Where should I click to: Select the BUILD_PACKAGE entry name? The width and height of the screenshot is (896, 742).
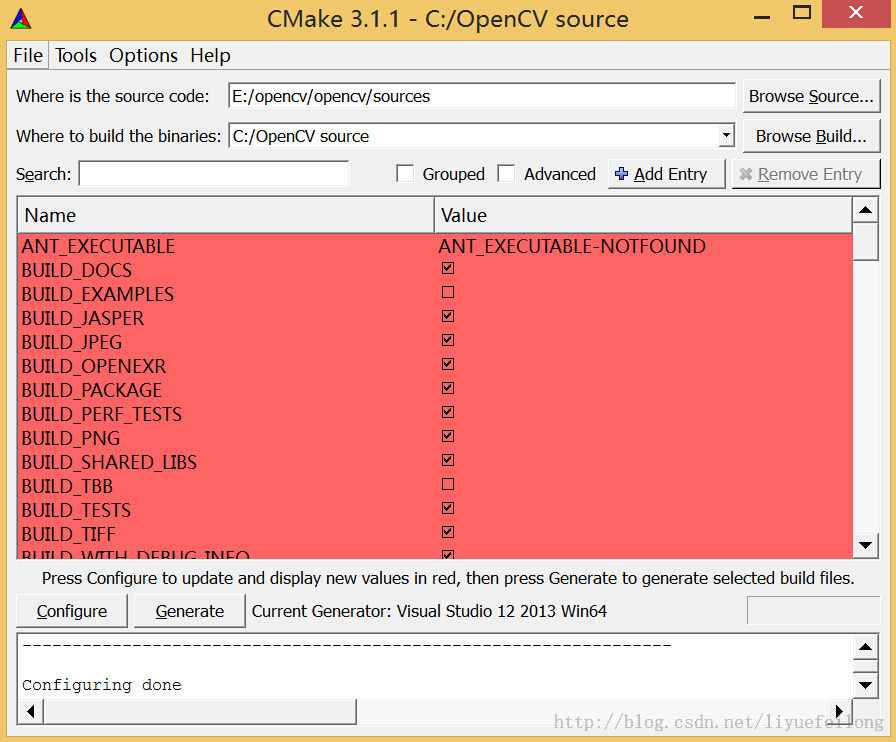[x=92, y=390]
